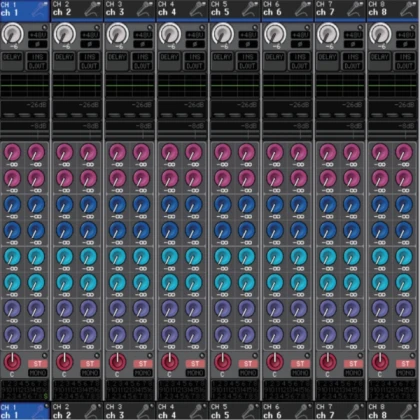420x420 pixels.
Task: Enable the MONO assign on ch 1
Action: (37, 373)
